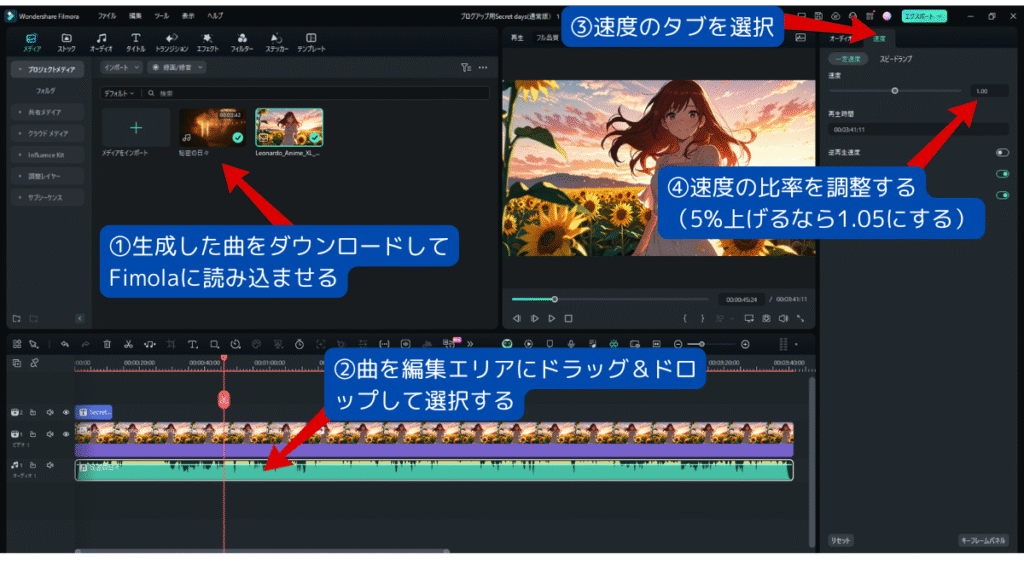Click the microphone voiceover icon in timeline toolbar
The width and height of the screenshot is (1024, 576).
(571, 344)
